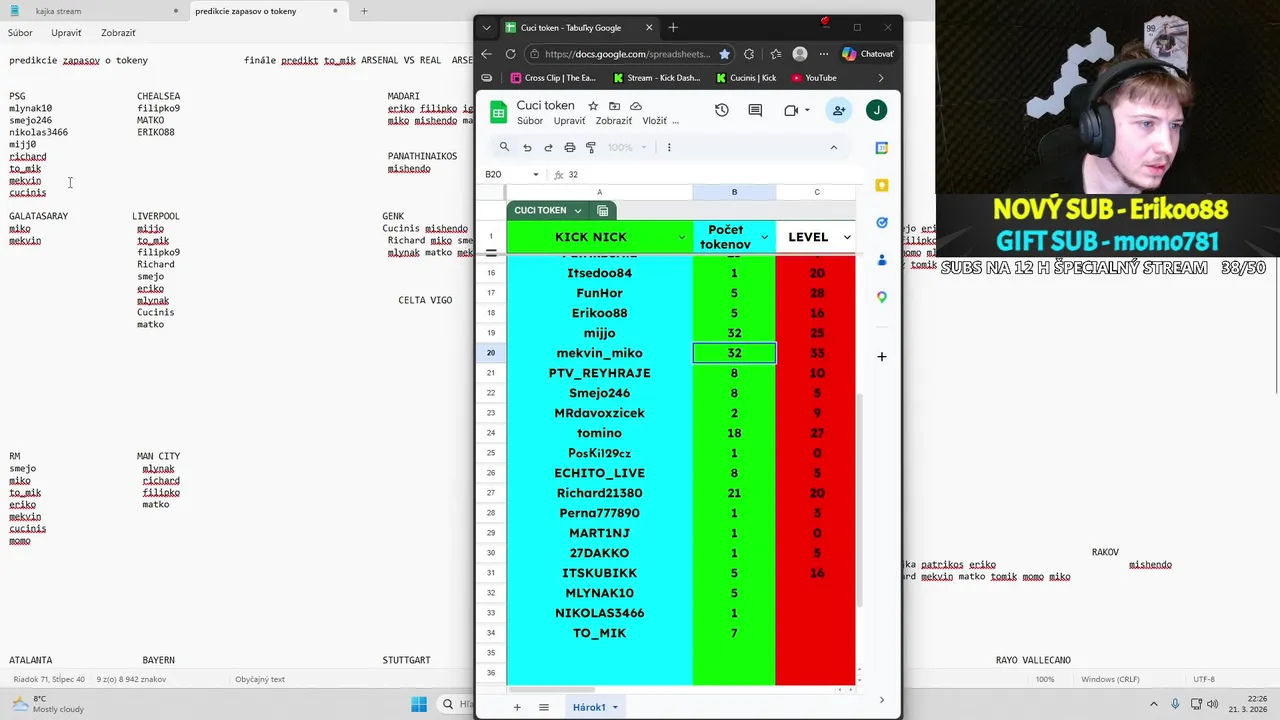Select the mekvin_miko name cell

pos(599,353)
